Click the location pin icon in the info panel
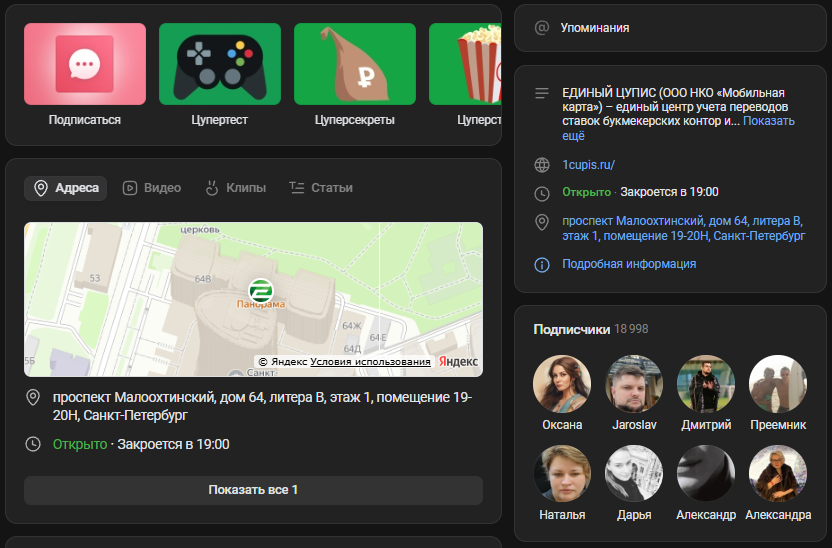 click(x=542, y=222)
